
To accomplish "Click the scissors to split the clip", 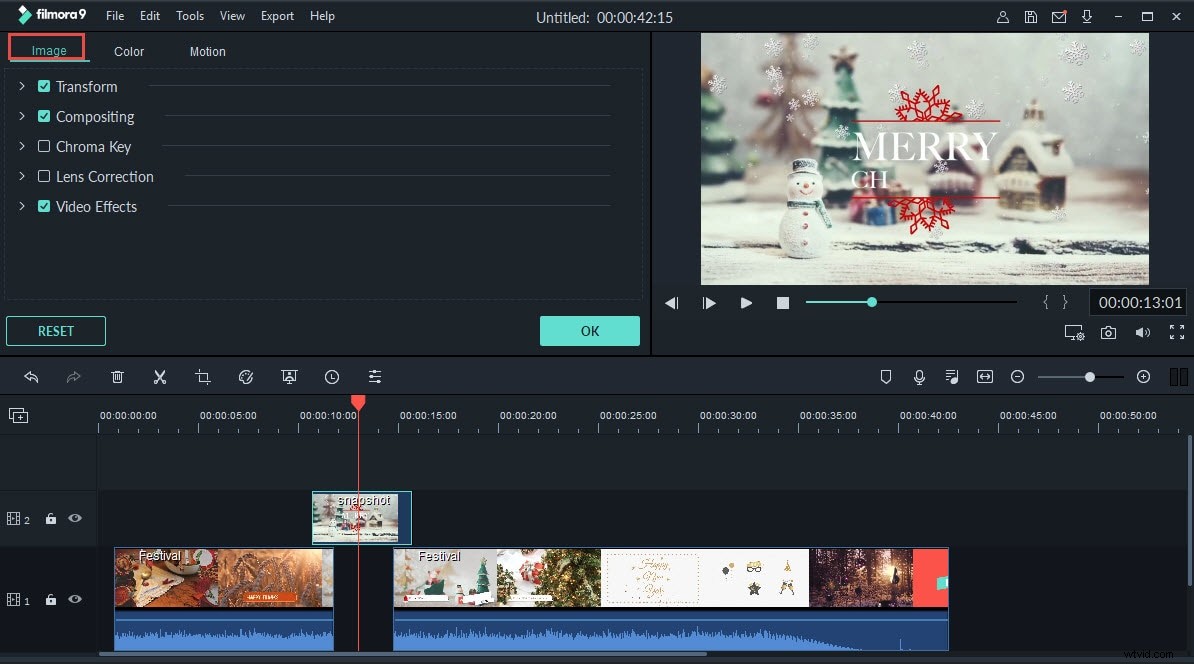I will [160, 377].
